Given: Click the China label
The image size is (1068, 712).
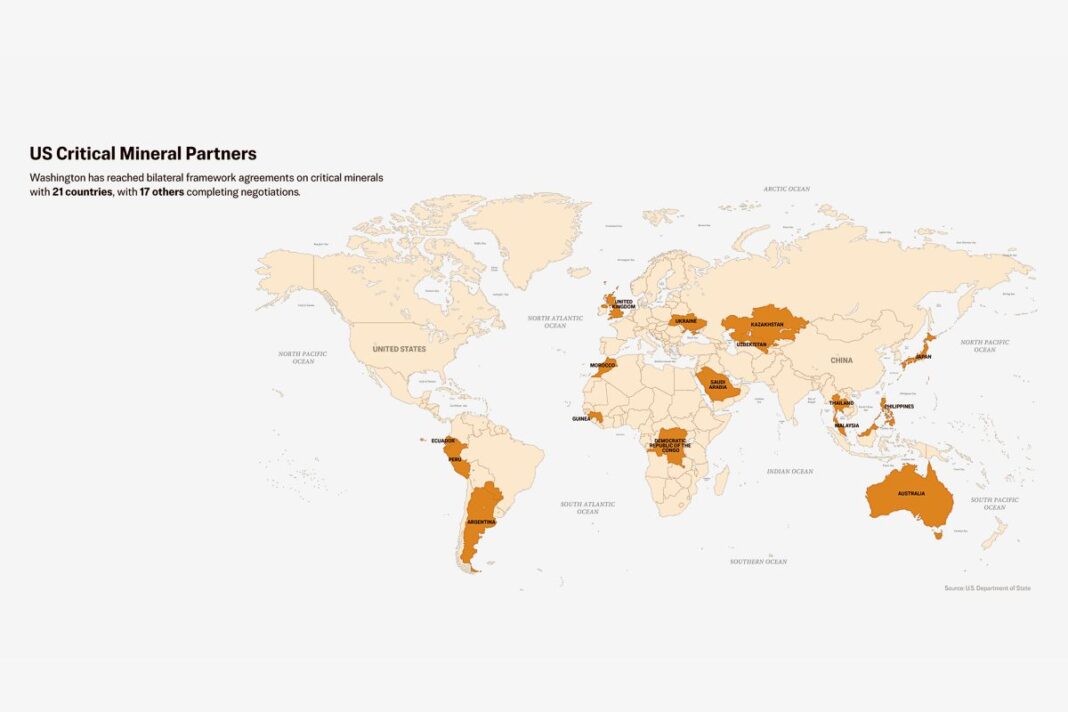Looking at the screenshot, I should pos(841,360).
